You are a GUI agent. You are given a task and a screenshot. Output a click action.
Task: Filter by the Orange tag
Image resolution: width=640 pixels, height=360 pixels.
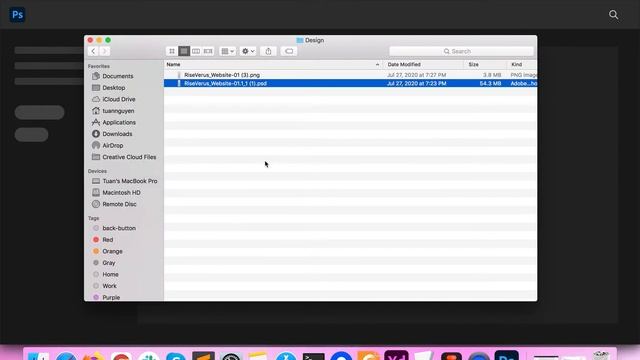[x=112, y=251]
